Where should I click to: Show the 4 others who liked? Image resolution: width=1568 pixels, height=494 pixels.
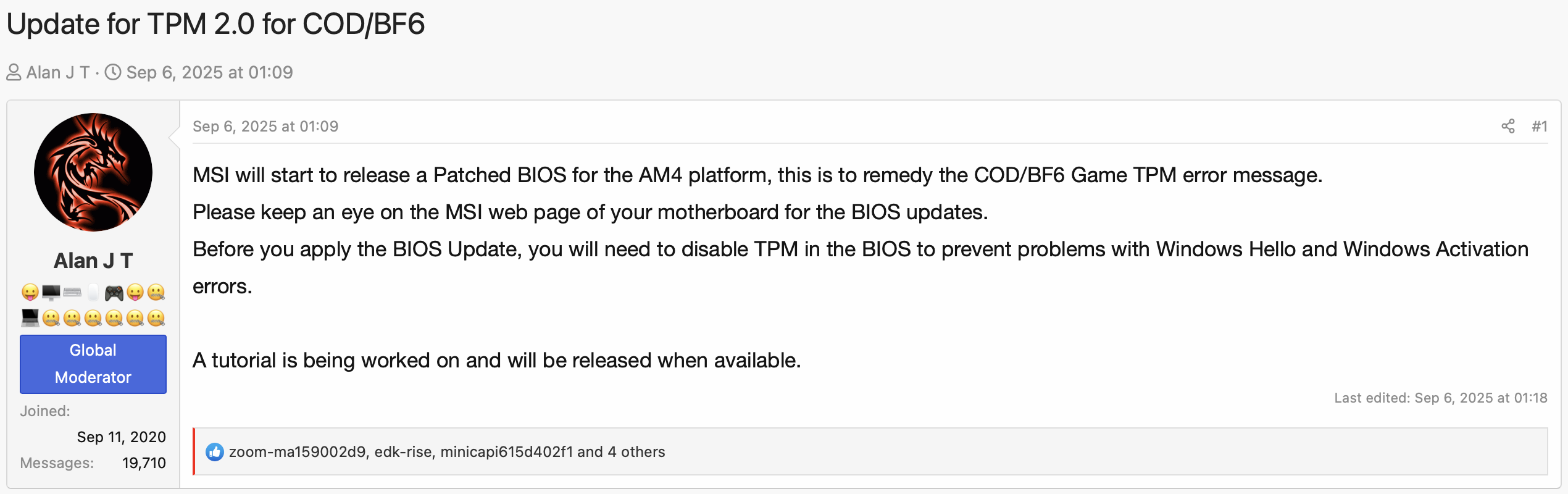point(636,452)
